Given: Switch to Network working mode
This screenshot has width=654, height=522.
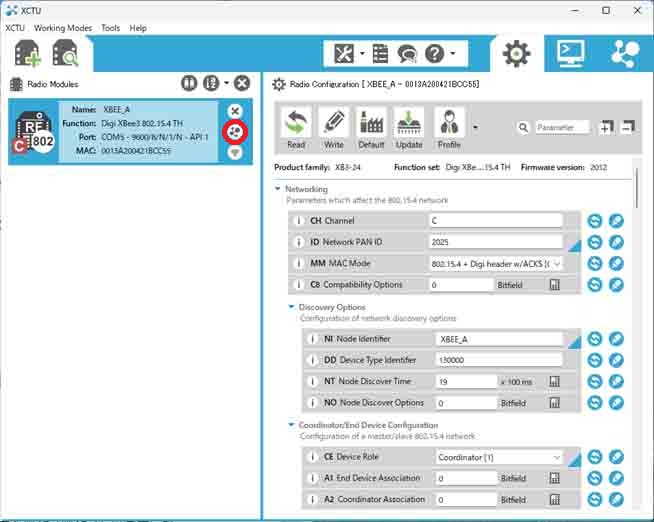Looking at the screenshot, I should pyautogui.click(x=624, y=53).
